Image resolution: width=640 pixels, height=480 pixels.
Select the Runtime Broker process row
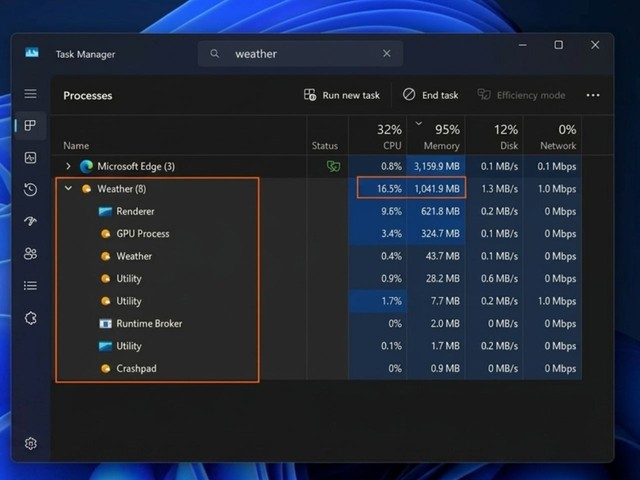point(318,323)
